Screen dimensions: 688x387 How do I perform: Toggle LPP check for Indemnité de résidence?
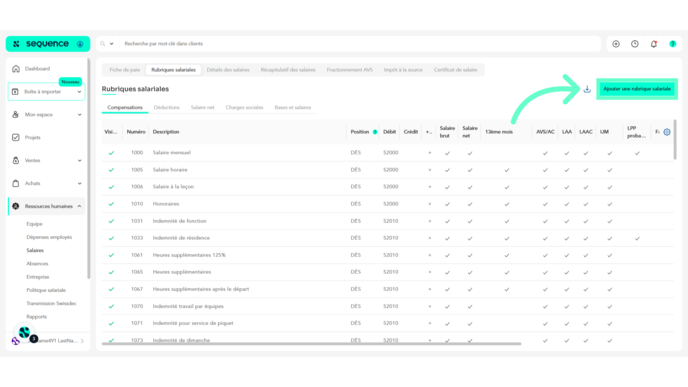tap(637, 238)
